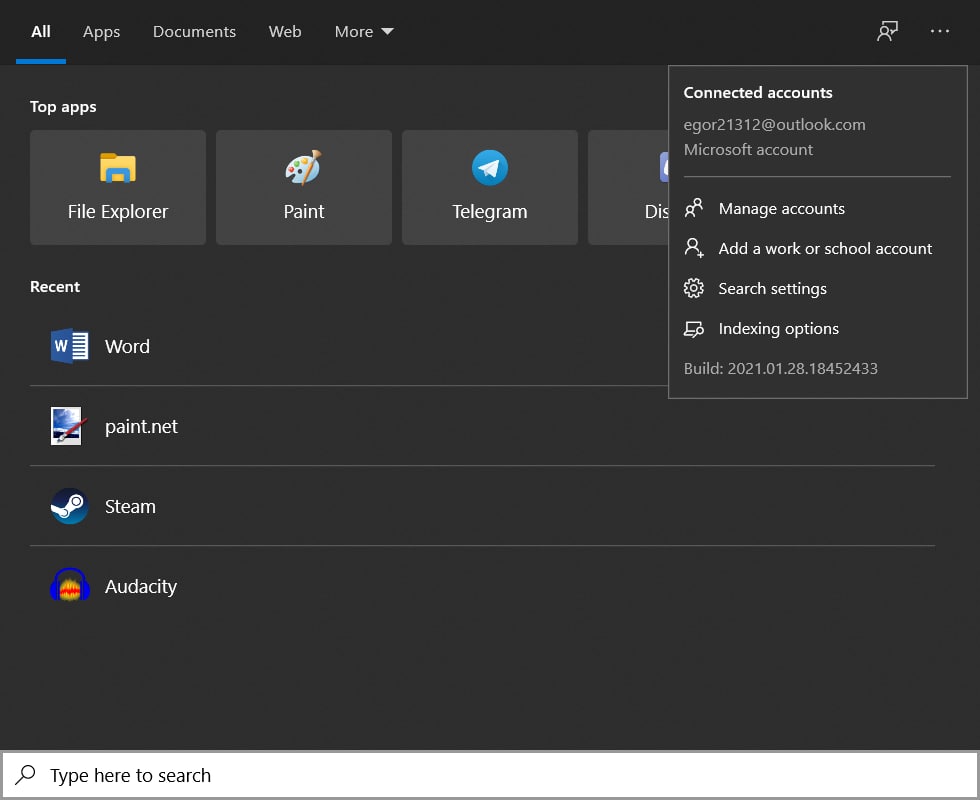Screen dimensions: 980x800
Task: Click the File Explorer tile label
Action: point(118,211)
